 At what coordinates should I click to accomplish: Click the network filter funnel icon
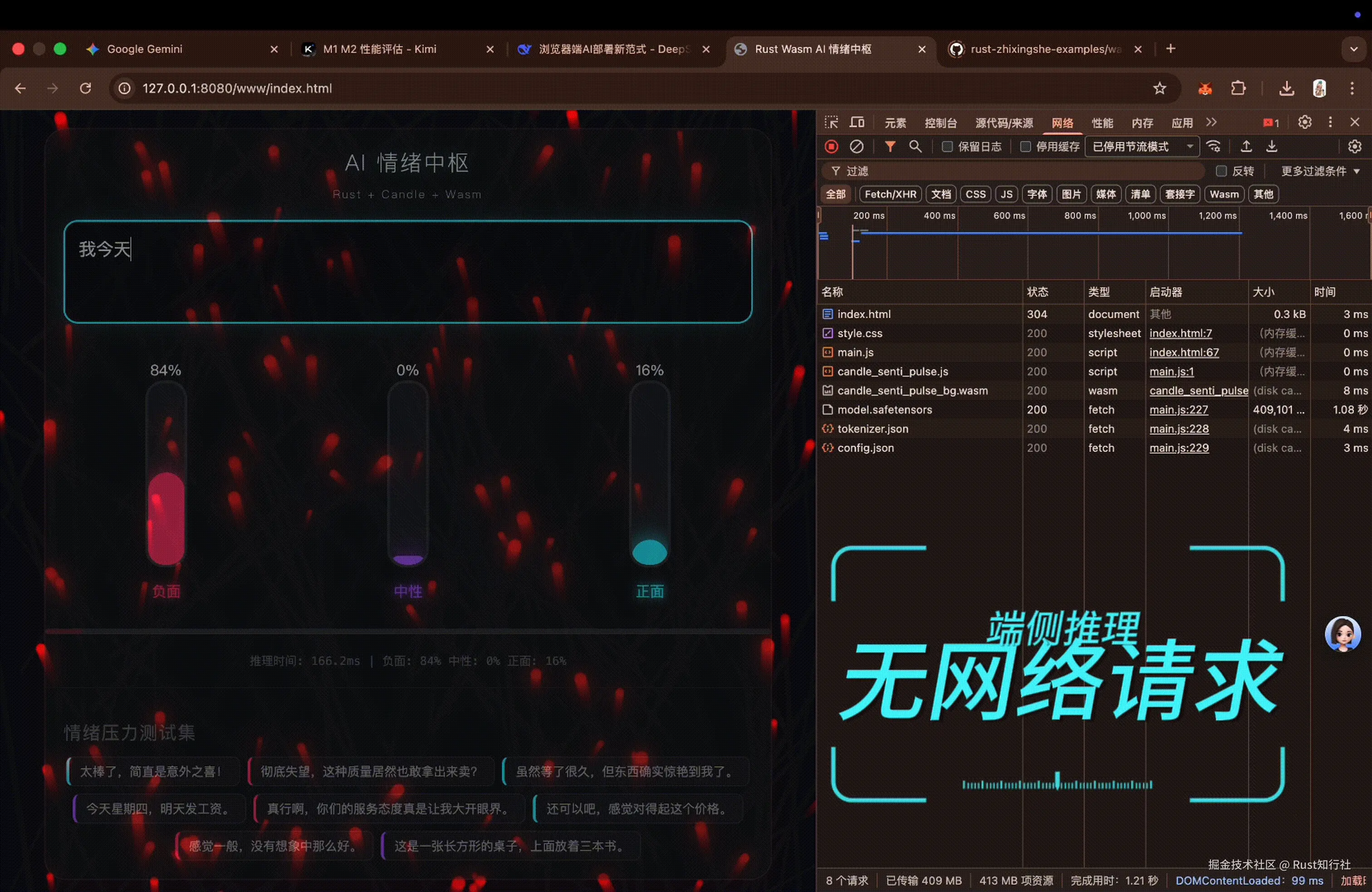(890, 147)
